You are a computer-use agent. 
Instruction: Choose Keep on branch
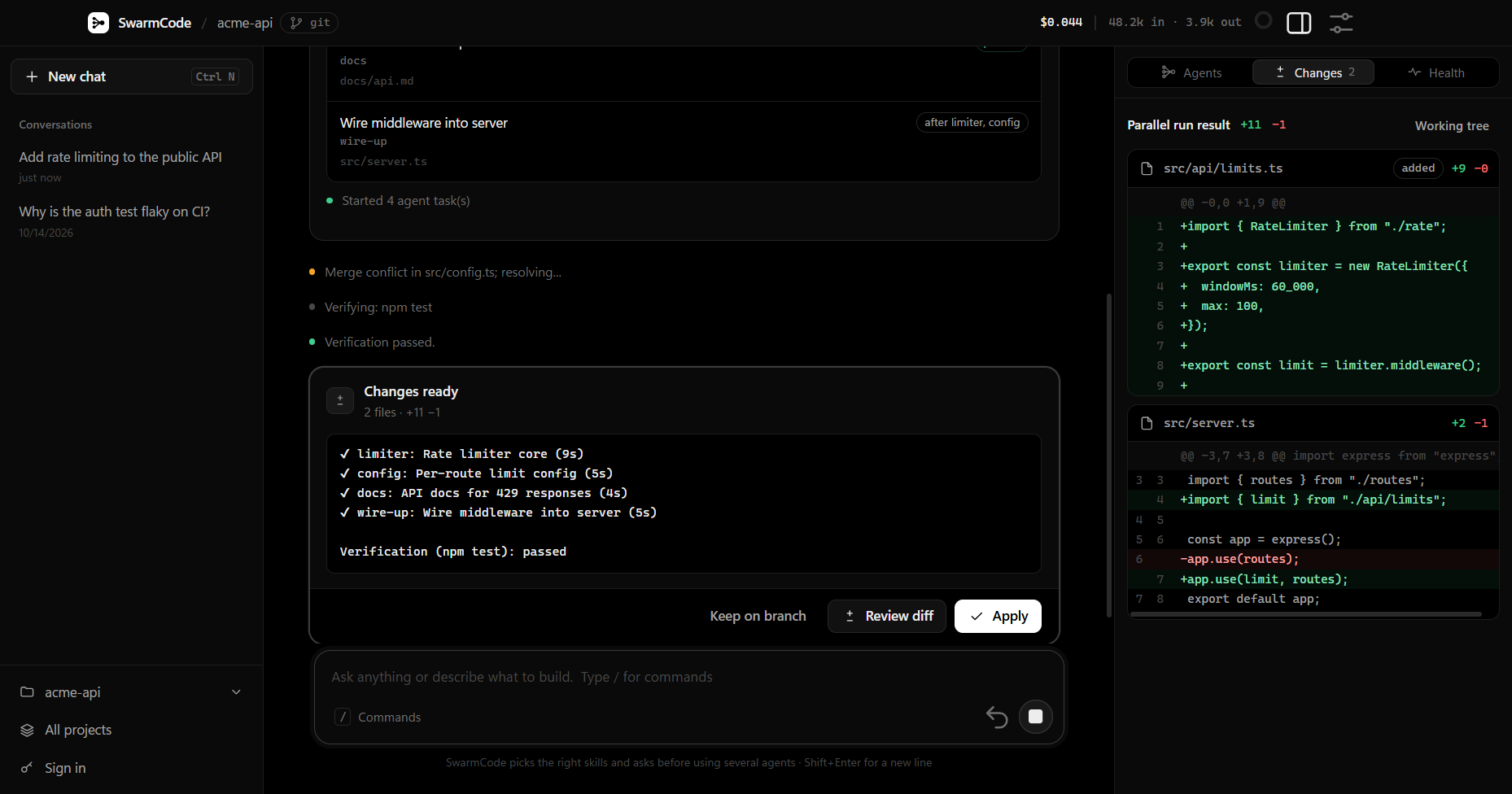tap(758, 616)
